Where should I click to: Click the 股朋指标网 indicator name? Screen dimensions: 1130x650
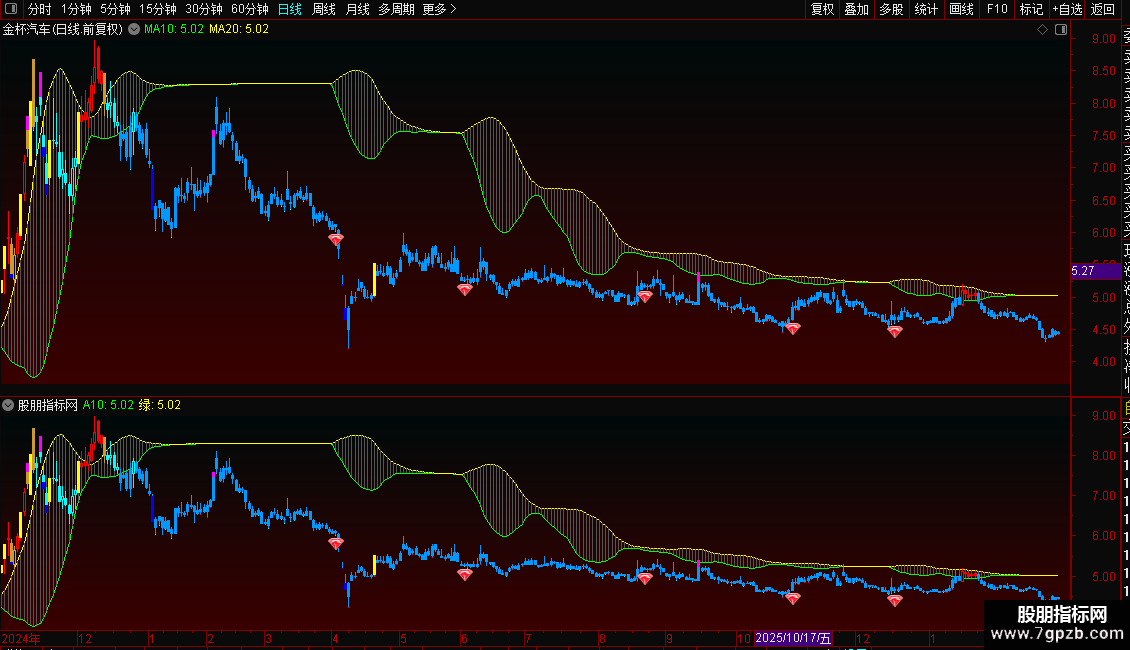click(48, 405)
